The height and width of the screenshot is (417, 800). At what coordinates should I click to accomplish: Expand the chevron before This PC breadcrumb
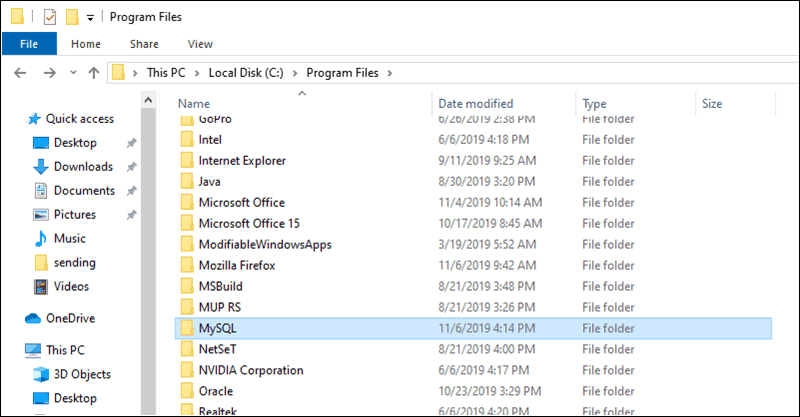pyautogui.click(x=135, y=73)
